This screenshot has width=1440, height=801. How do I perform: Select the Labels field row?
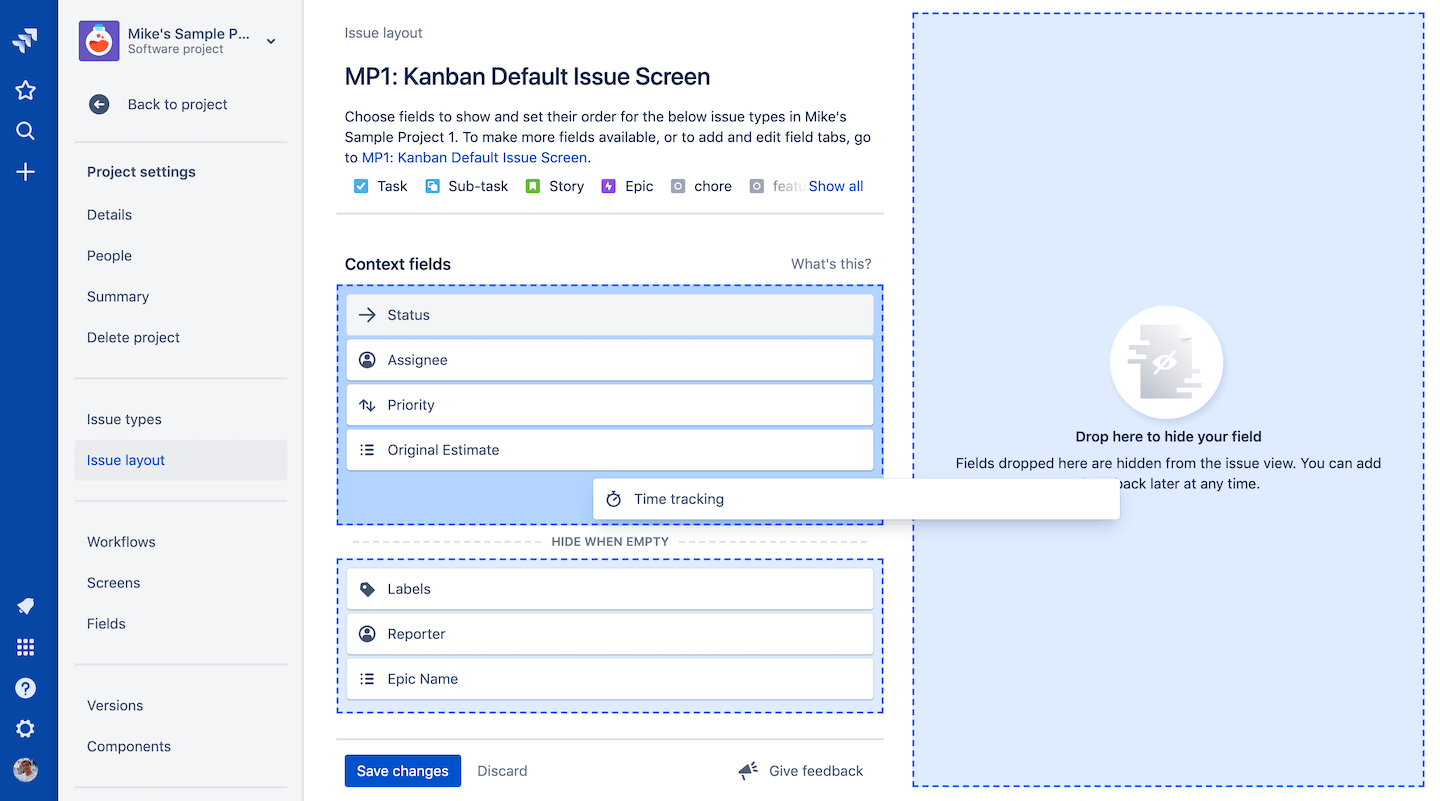(x=609, y=589)
